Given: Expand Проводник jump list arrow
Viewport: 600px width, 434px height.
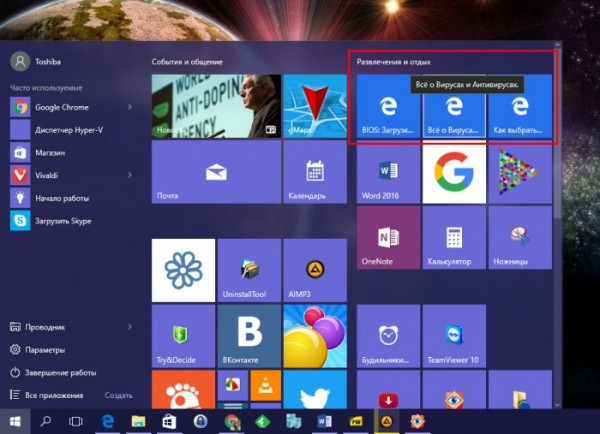Looking at the screenshot, I should (130, 327).
